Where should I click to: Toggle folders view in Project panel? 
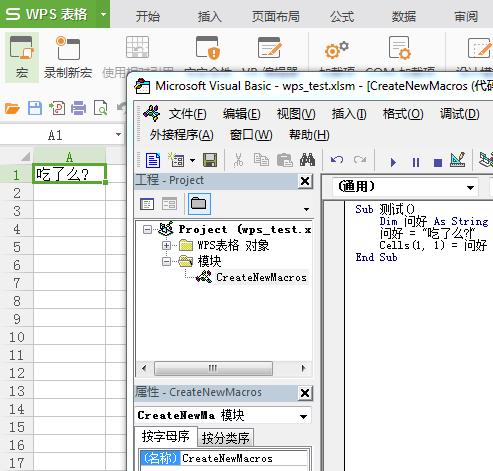pyautogui.click(x=199, y=204)
